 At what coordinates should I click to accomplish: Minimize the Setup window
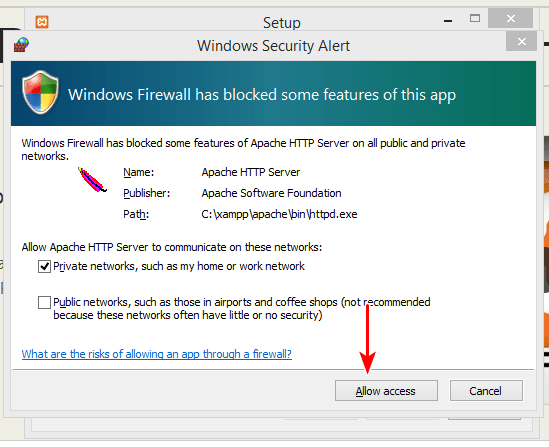448,21
